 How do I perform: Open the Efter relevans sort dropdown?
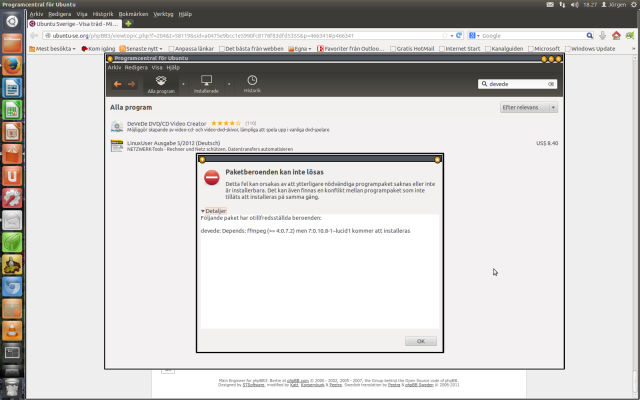(529, 107)
